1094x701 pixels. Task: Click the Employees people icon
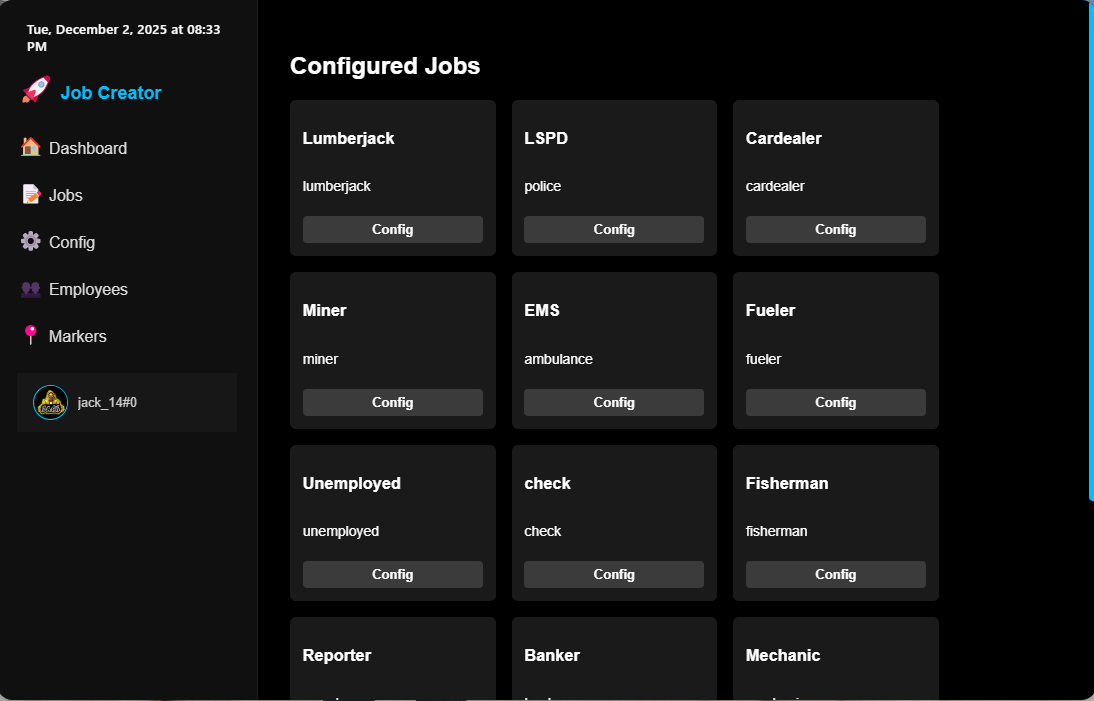30,288
